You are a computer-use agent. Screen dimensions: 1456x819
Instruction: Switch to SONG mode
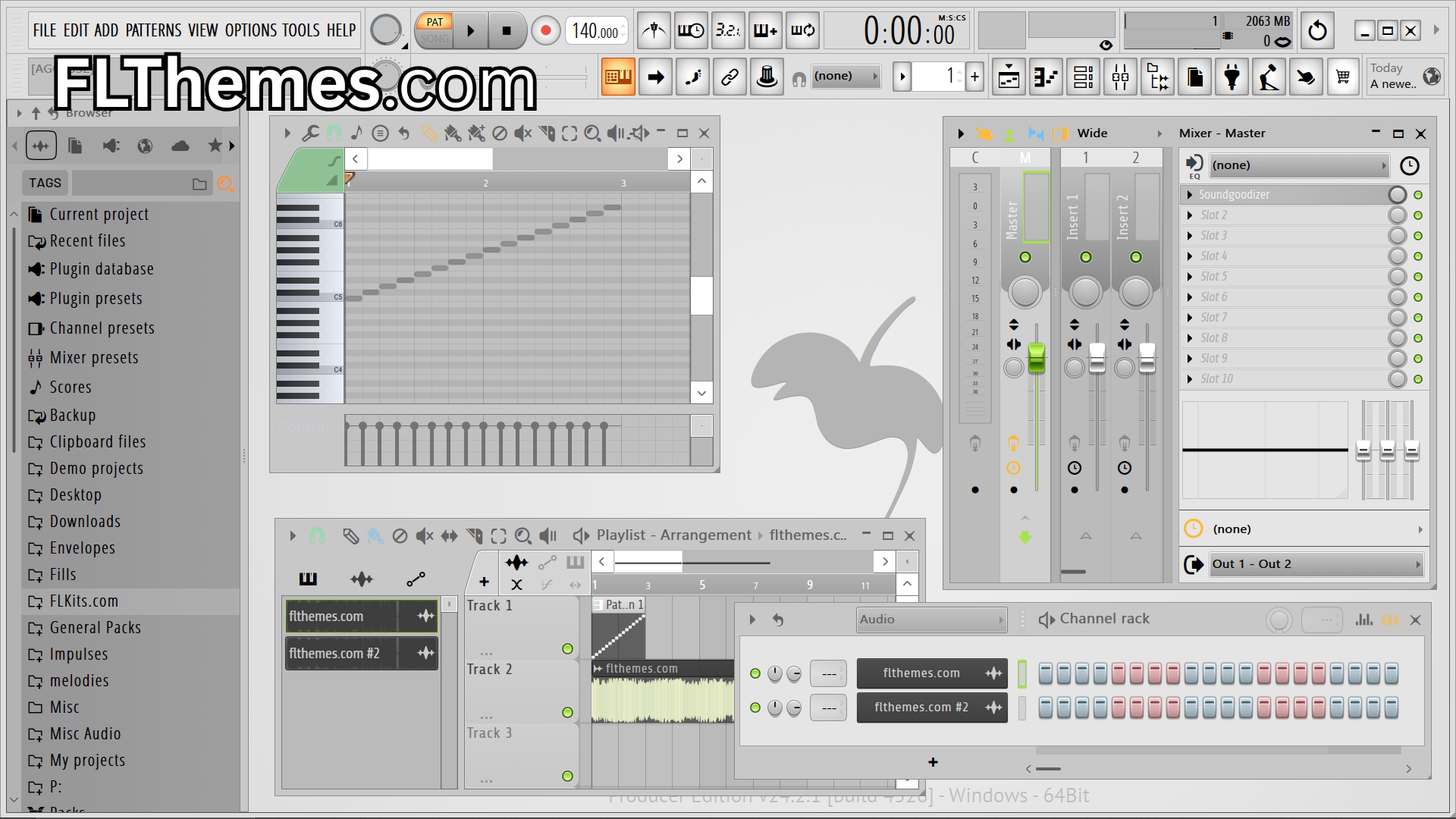pyautogui.click(x=435, y=39)
